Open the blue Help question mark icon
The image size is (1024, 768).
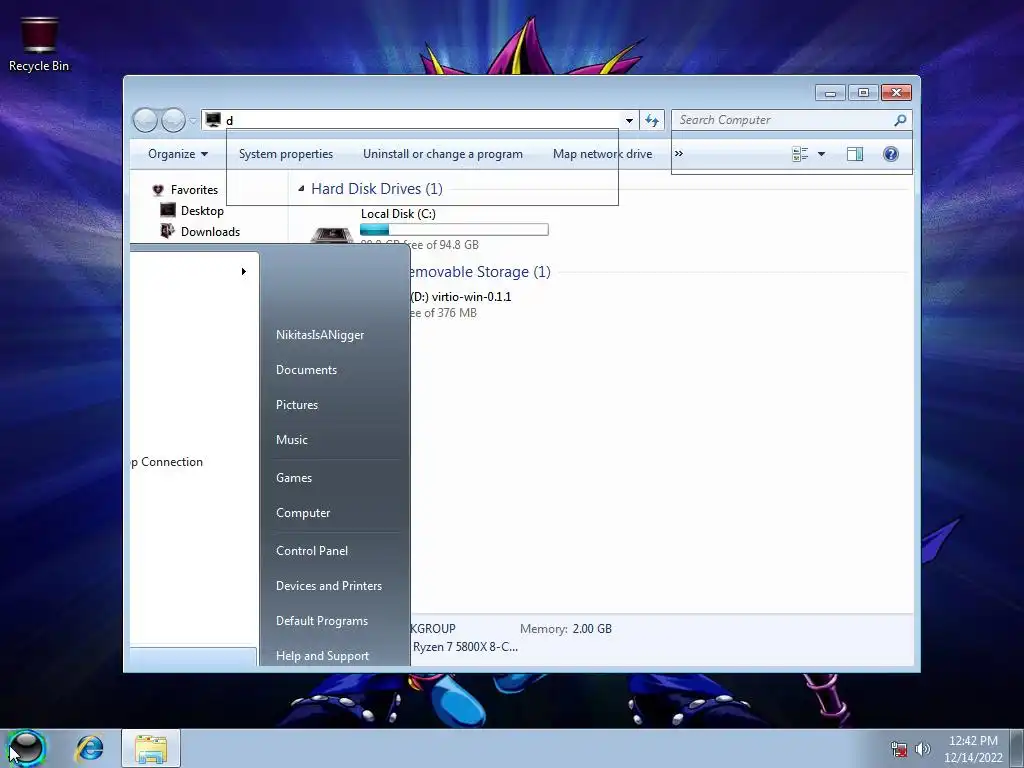tap(890, 154)
